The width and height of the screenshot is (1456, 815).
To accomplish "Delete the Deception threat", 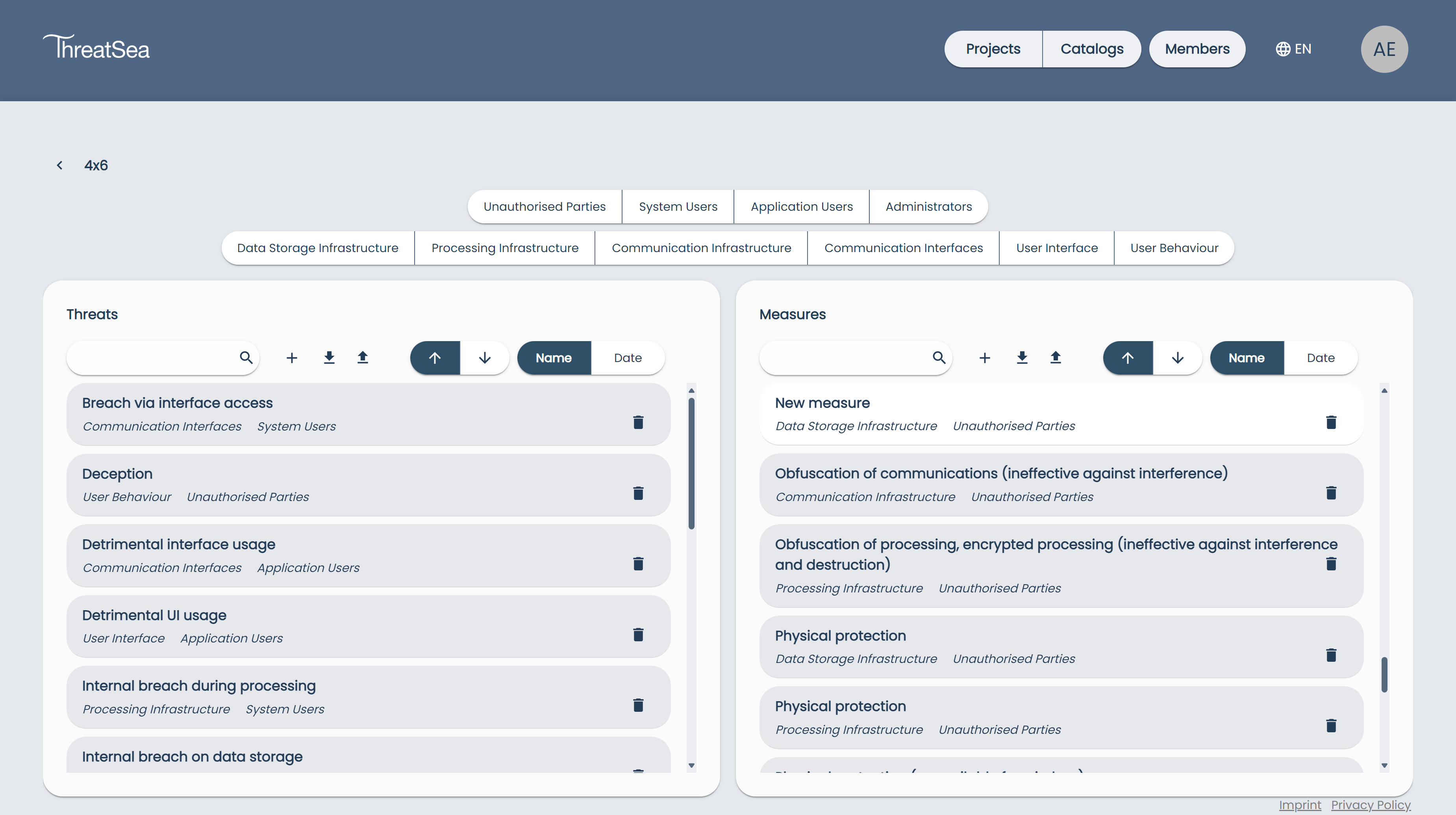I will tap(638, 493).
